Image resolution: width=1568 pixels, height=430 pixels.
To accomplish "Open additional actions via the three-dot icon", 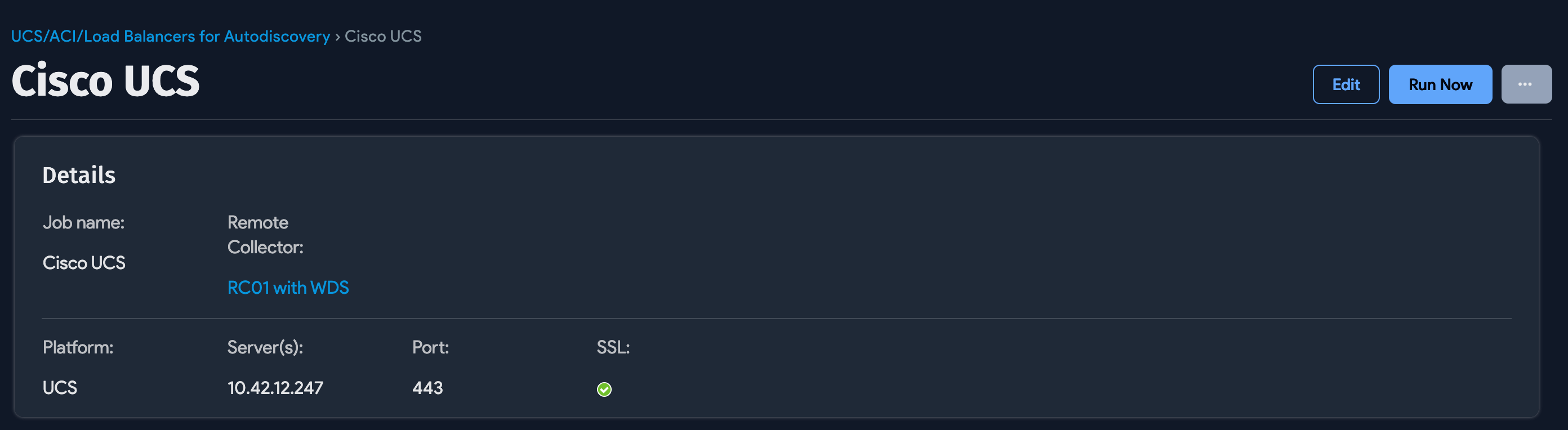I will pyautogui.click(x=1527, y=84).
